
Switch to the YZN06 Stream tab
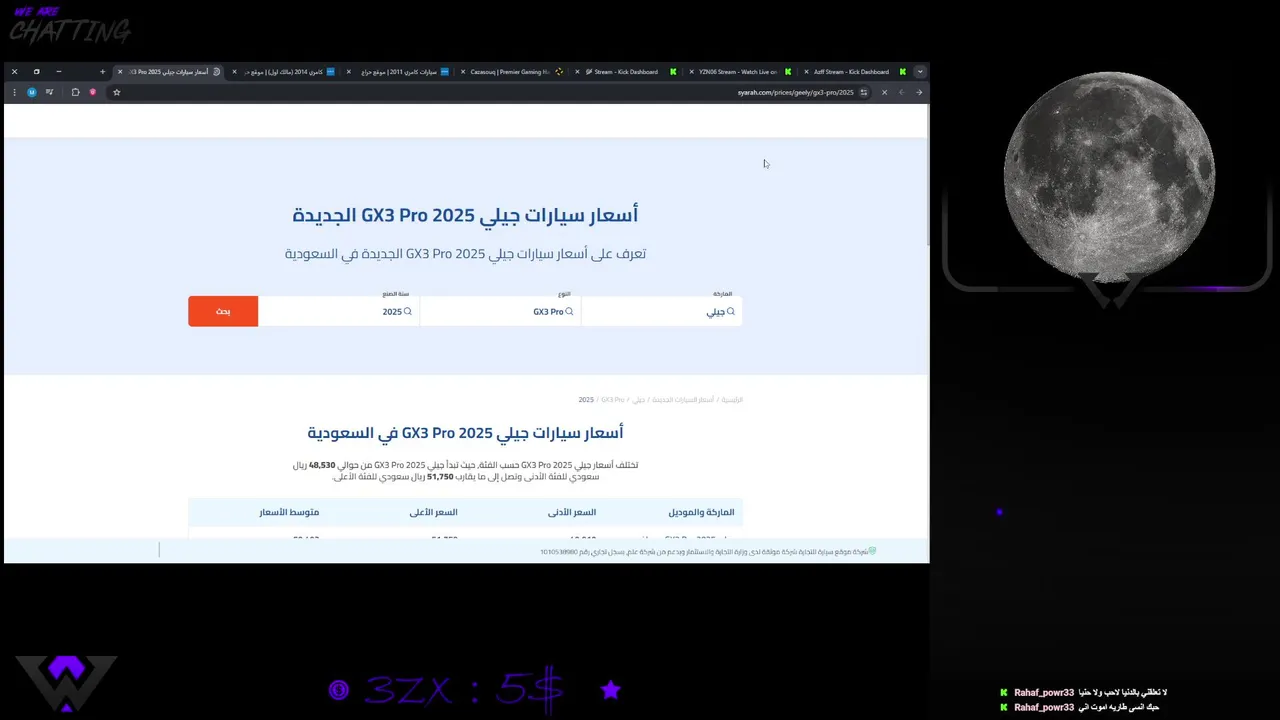[x=745, y=72]
